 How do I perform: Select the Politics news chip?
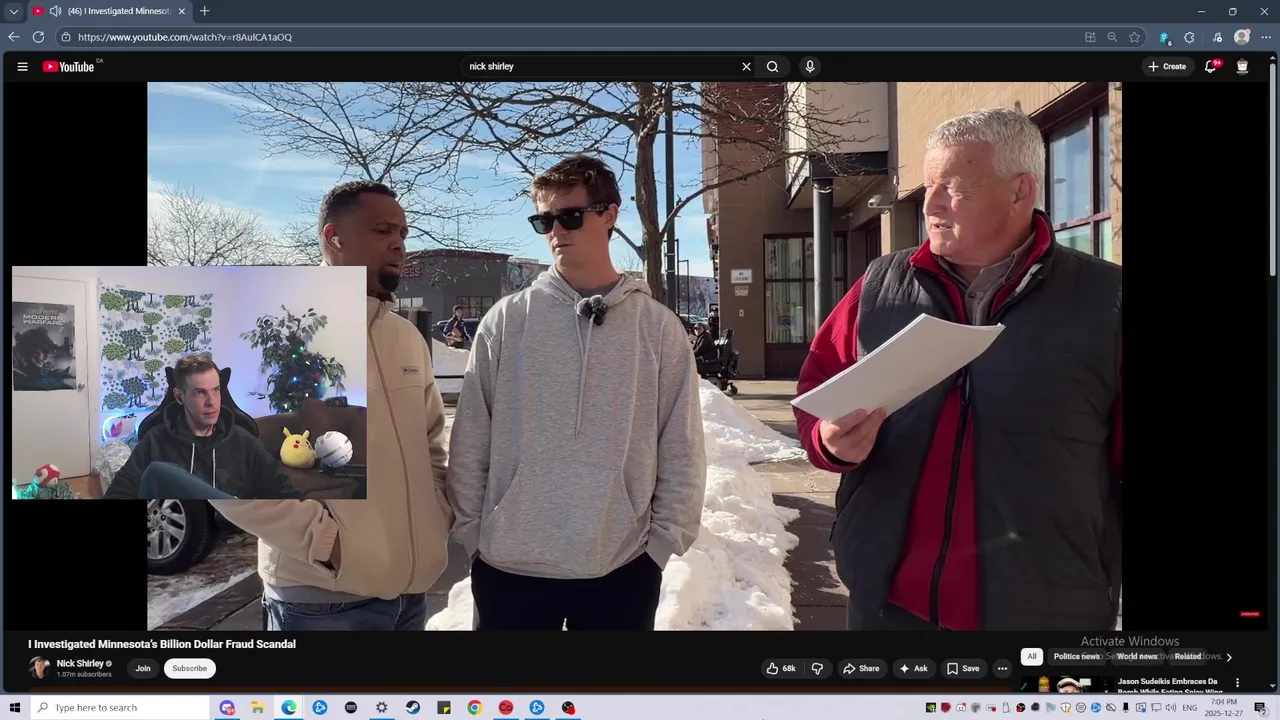(1076, 656)
